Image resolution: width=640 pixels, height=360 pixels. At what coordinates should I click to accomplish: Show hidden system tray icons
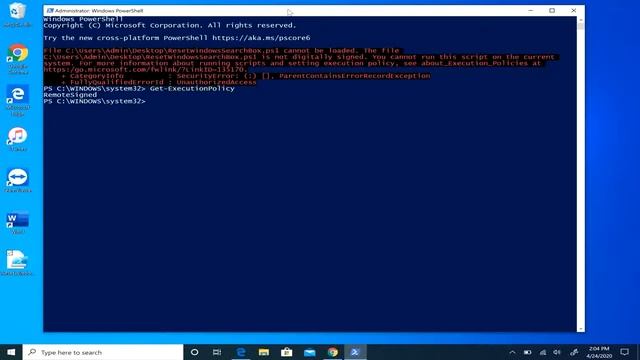pyautogui.click(x=512, y=352)
